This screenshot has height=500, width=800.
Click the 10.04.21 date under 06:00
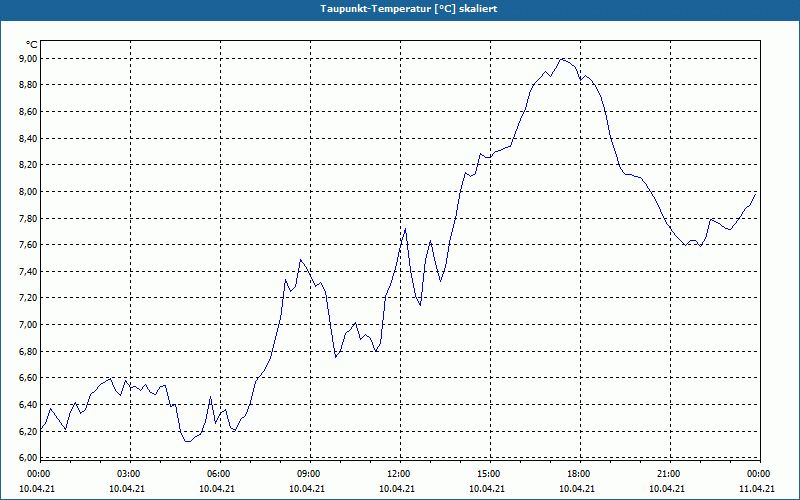[217, 488]
